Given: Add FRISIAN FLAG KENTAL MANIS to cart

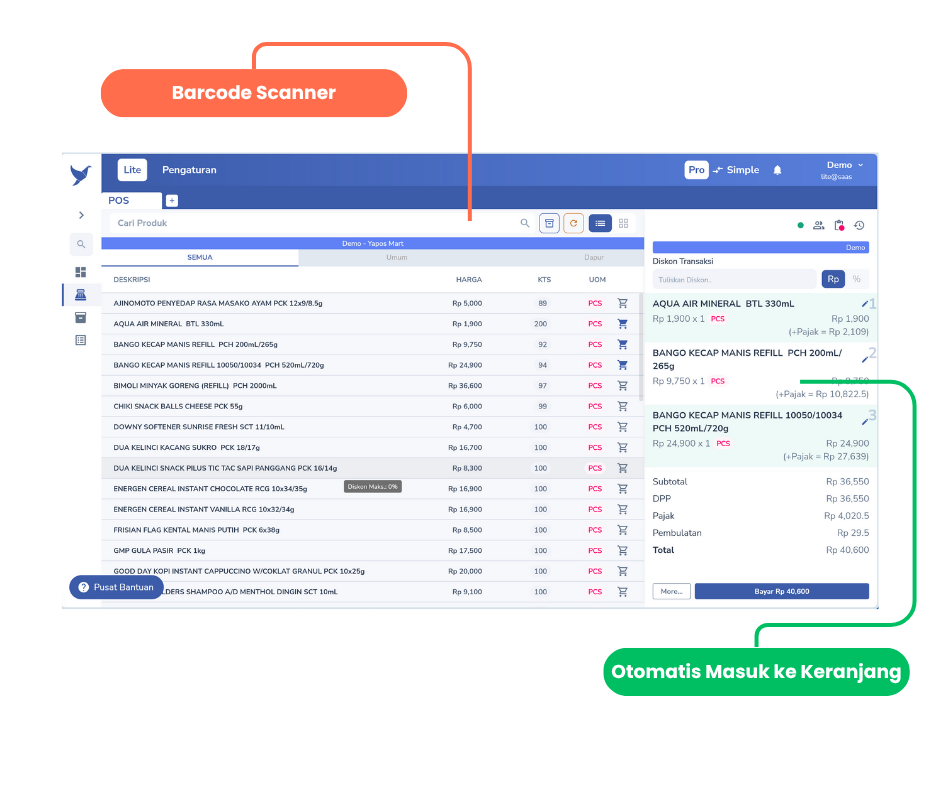Looking at the screenshot, I should (622, 530).
